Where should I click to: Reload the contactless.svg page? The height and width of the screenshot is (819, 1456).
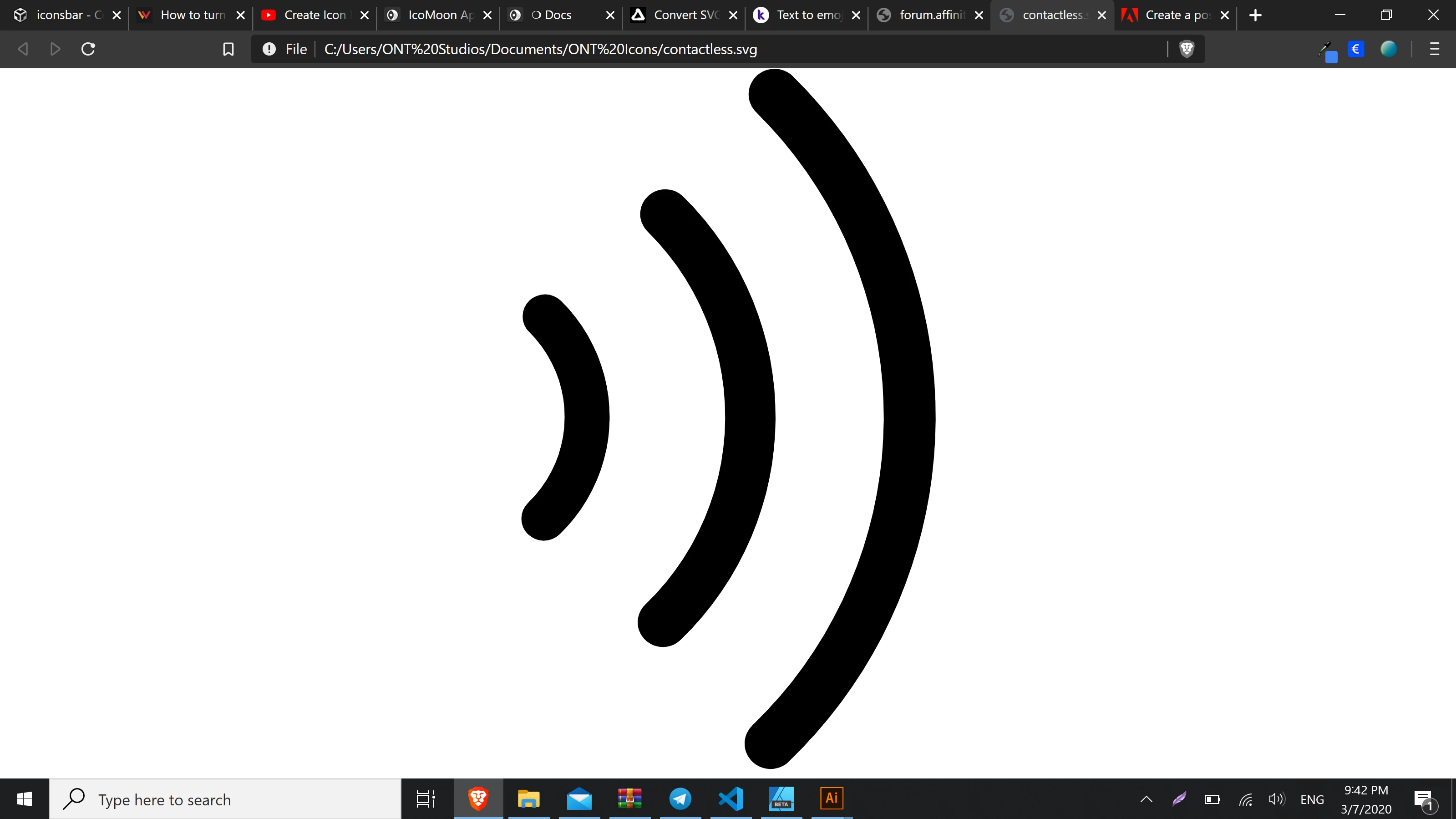pos(88,49)
